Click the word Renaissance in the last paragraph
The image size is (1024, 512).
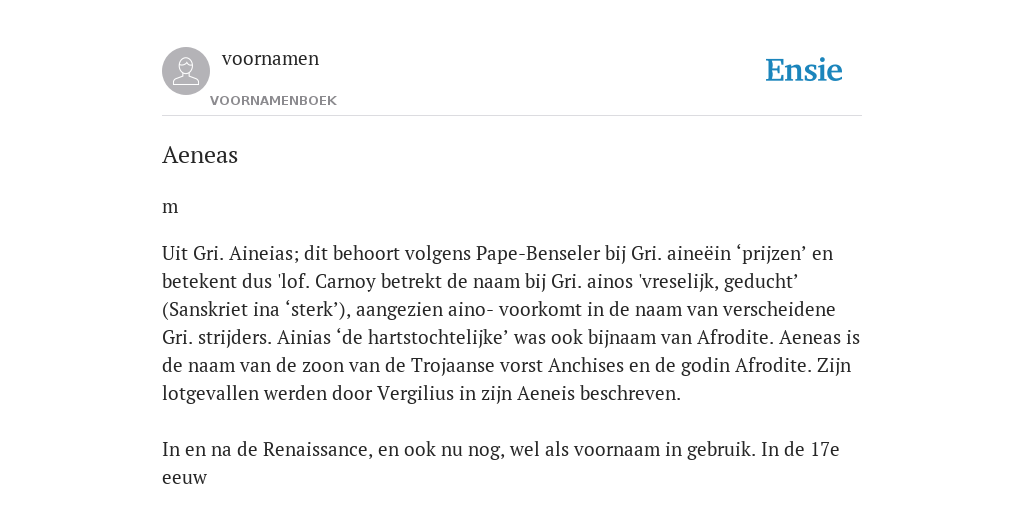point(316,450)
